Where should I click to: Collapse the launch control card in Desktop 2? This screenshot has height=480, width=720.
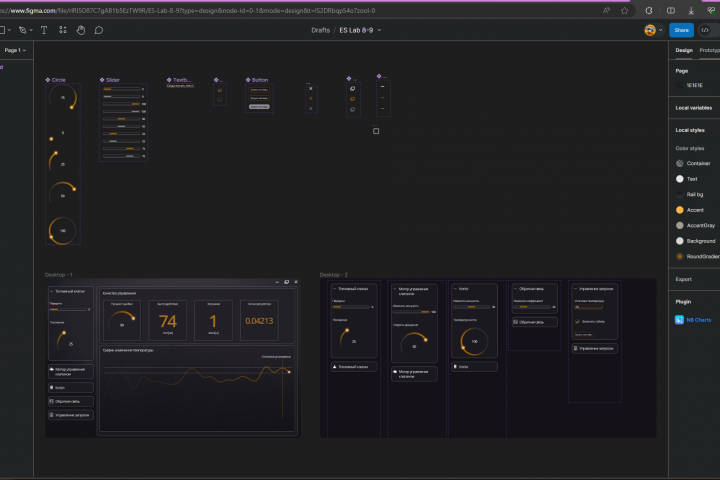(x=575, y=289)
